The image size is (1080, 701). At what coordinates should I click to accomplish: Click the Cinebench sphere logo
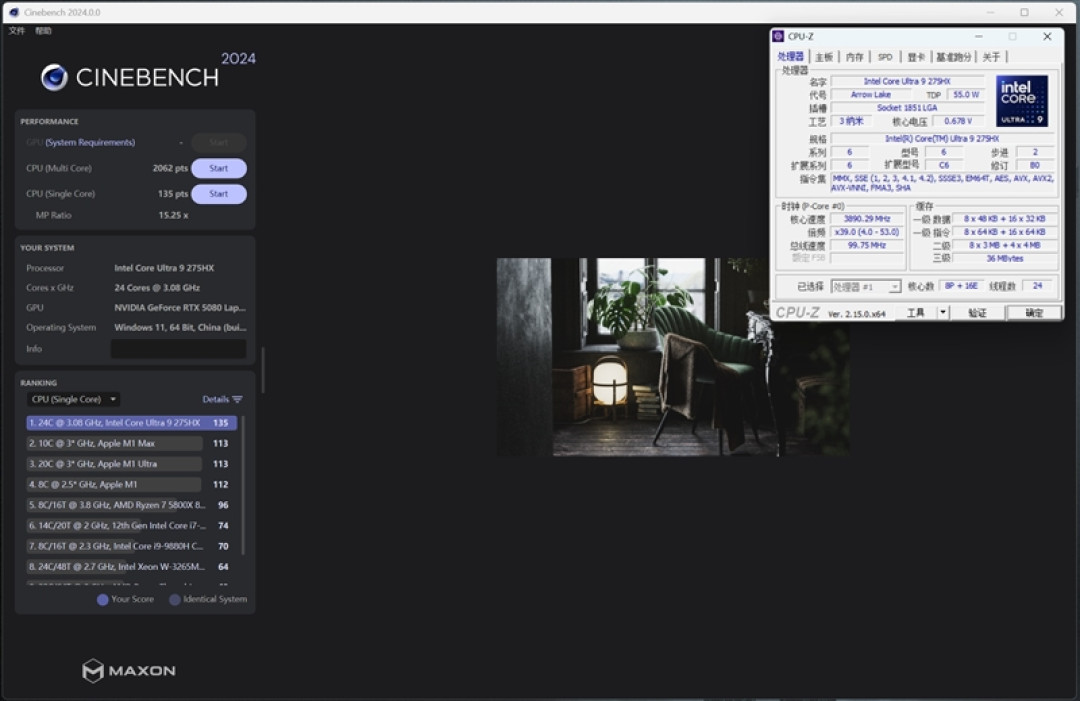(x=54, y=78)
